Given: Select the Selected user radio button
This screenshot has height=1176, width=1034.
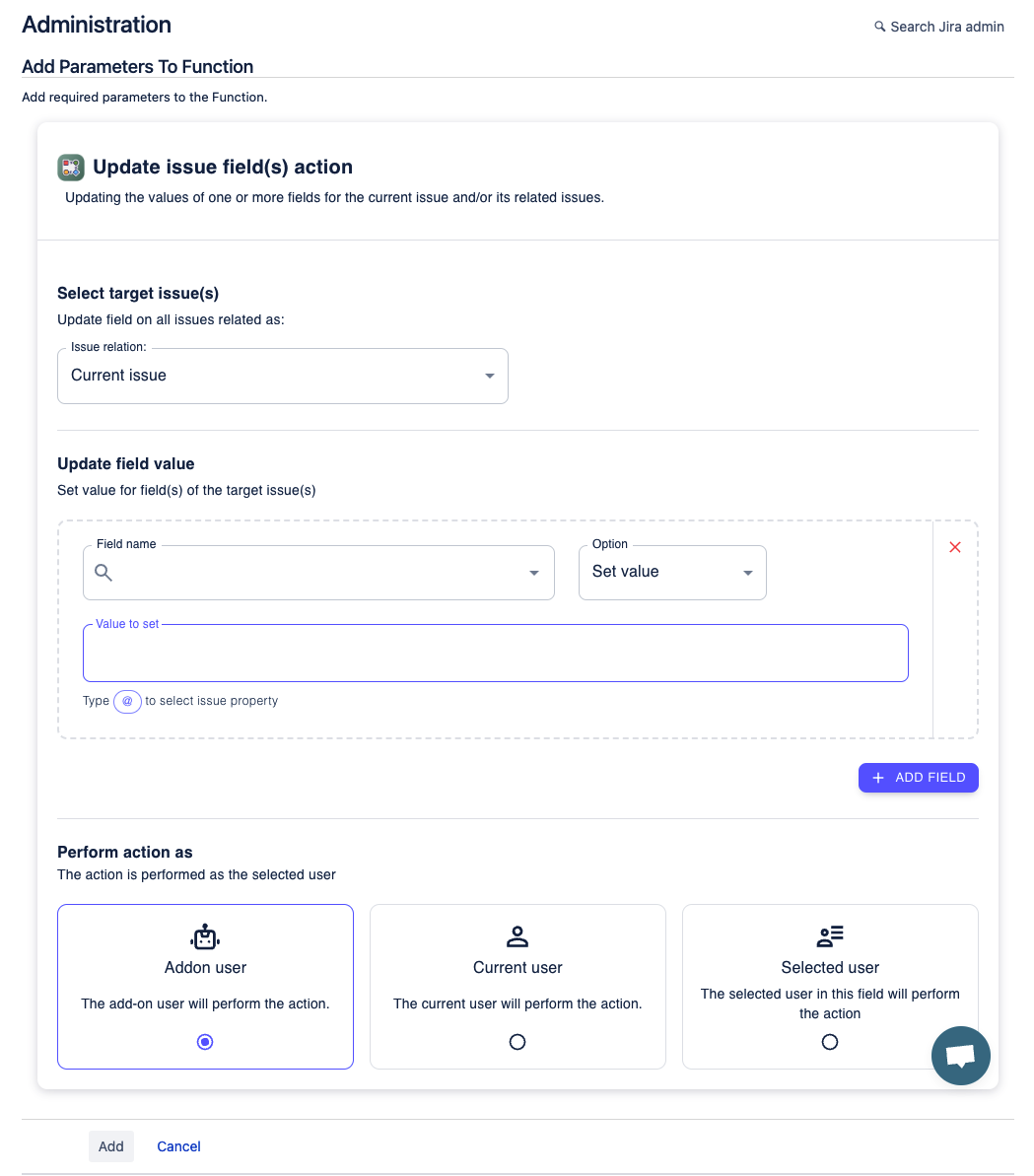Looking at the screenshot, I should pyautogui.click(x=829, y=1042).
